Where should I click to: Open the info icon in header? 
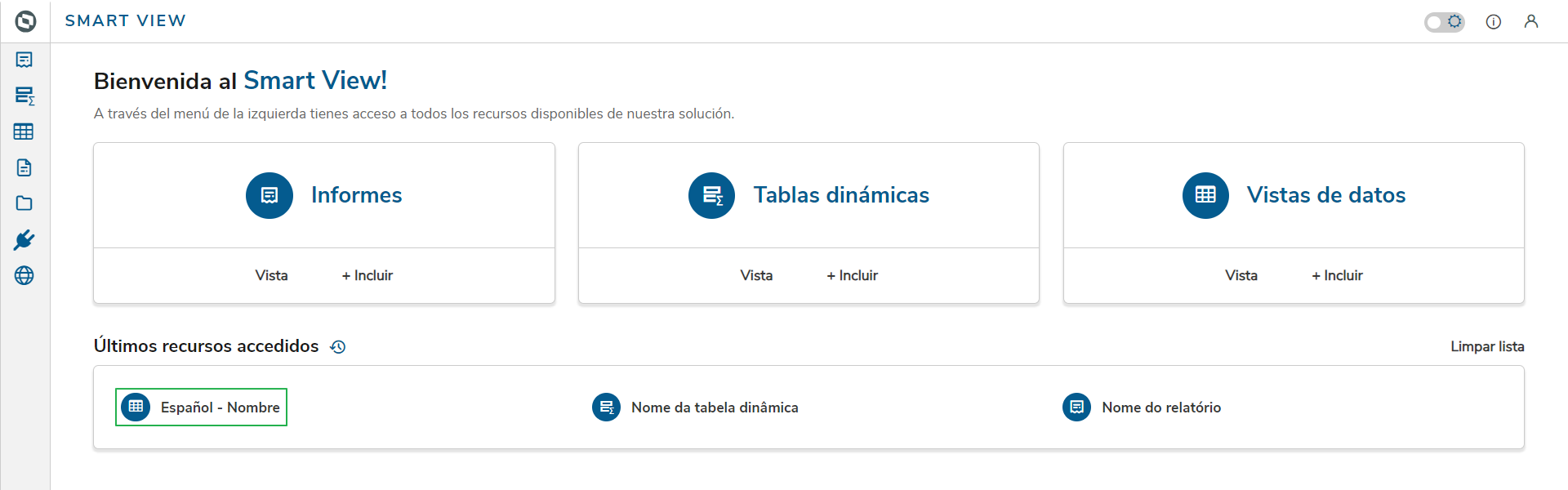(x=1493, y=22)
